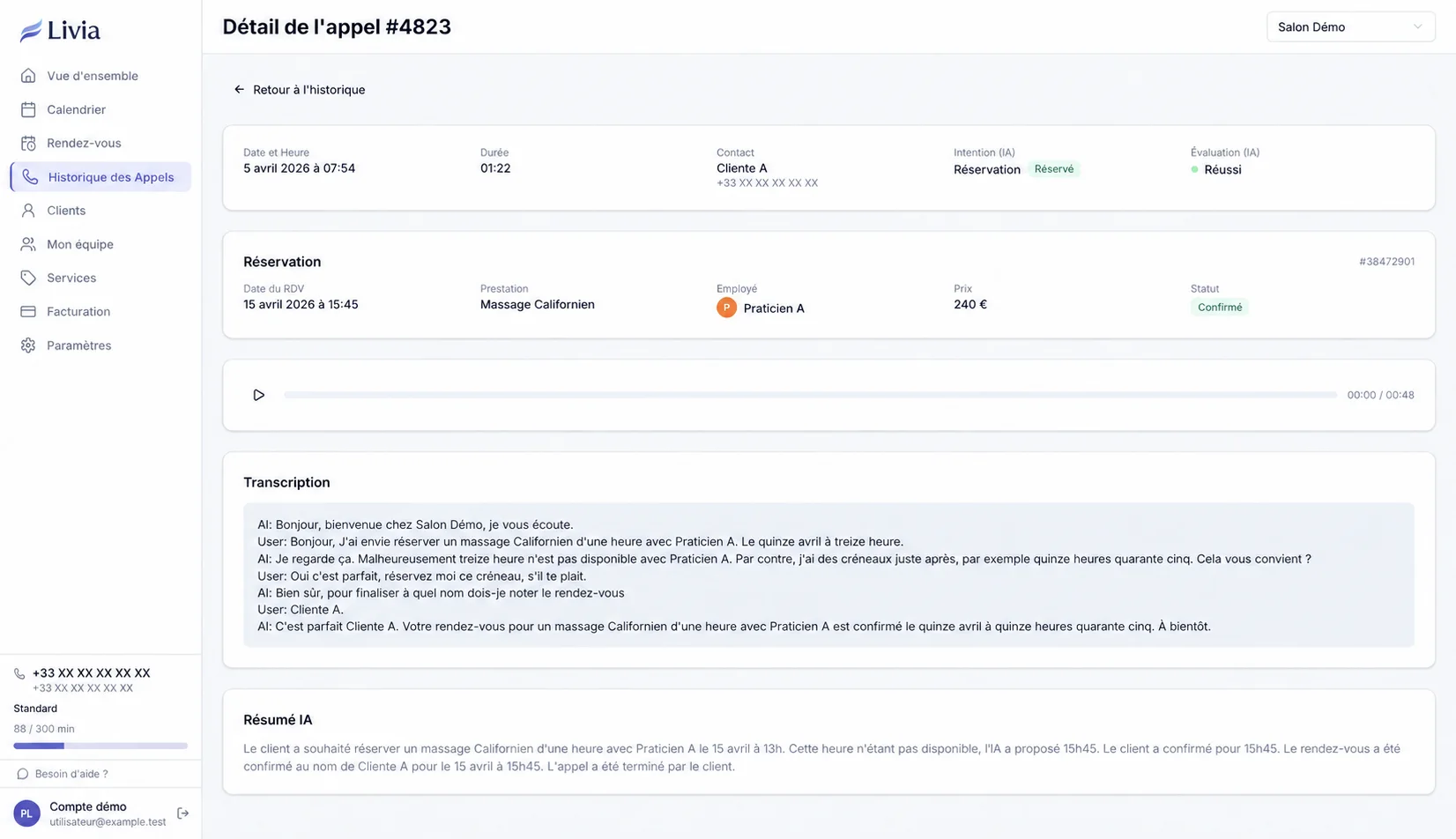The image size is (1456, 839).
Task: Open Services tag icon
Action: coord(28,278)
